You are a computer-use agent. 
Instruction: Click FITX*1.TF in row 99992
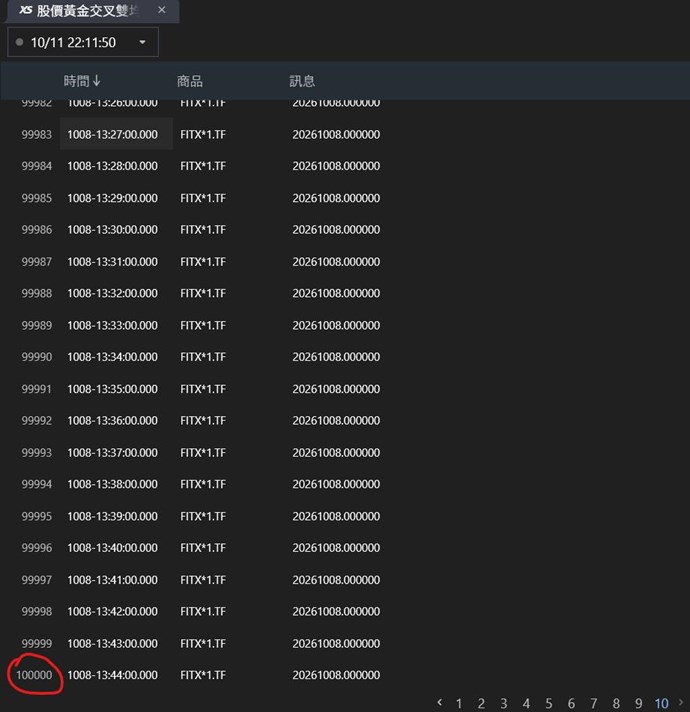203,420
